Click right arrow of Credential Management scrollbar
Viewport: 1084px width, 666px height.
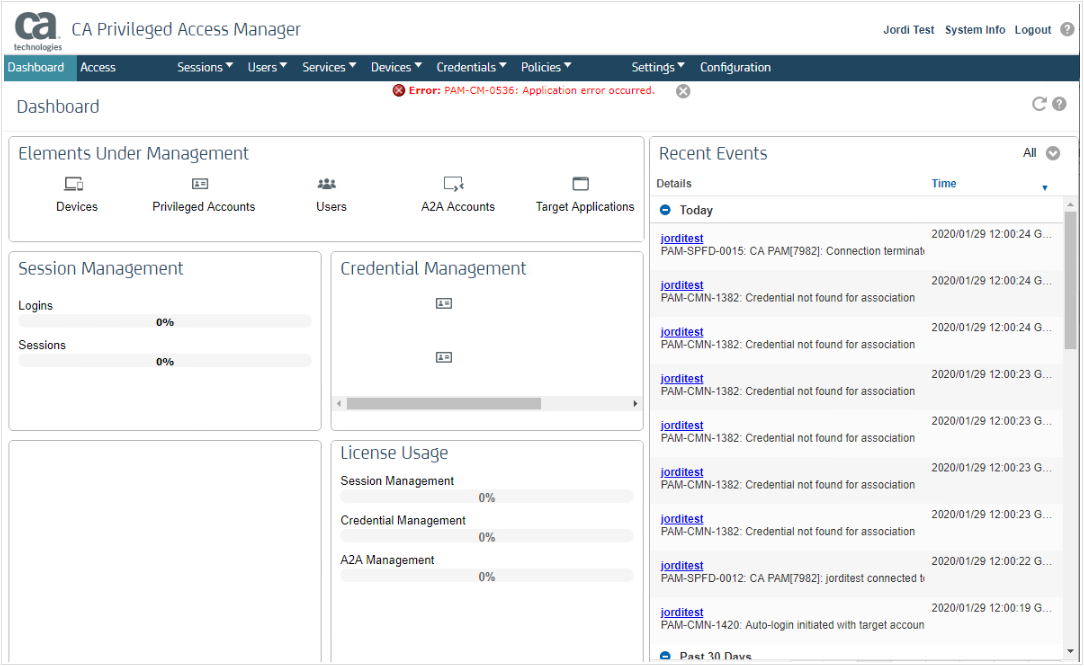(635, 403)
